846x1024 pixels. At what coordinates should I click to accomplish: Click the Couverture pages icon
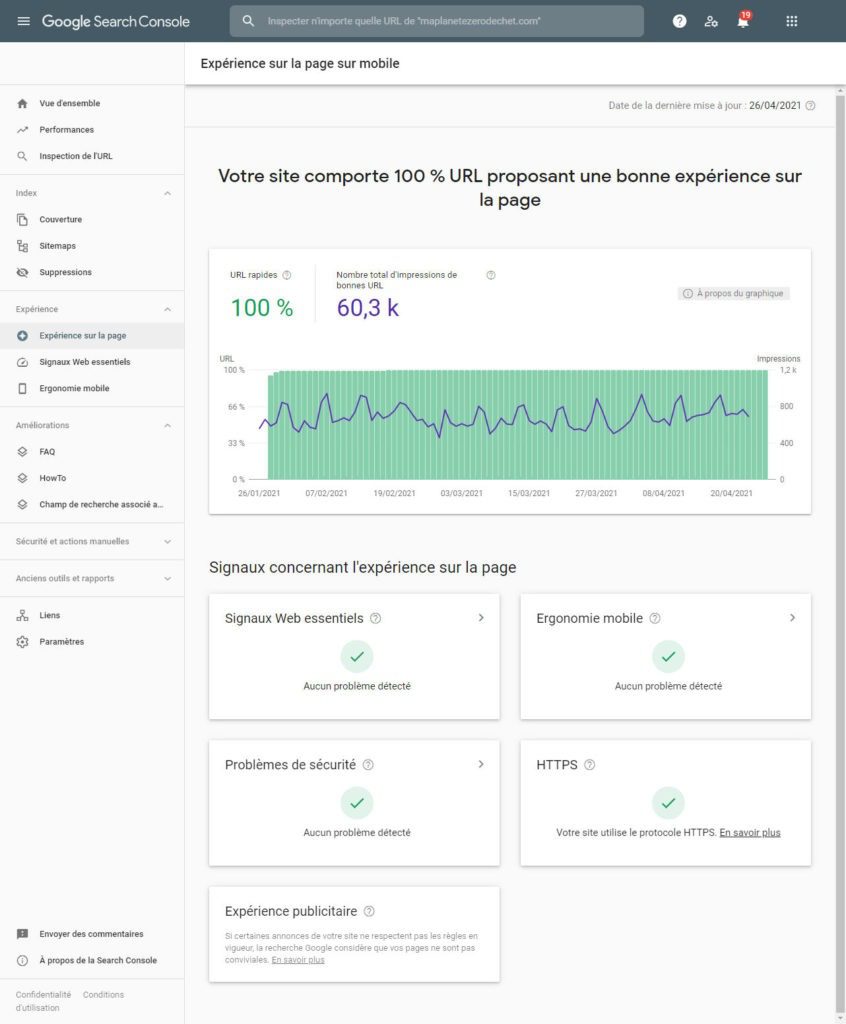point(22,219)
